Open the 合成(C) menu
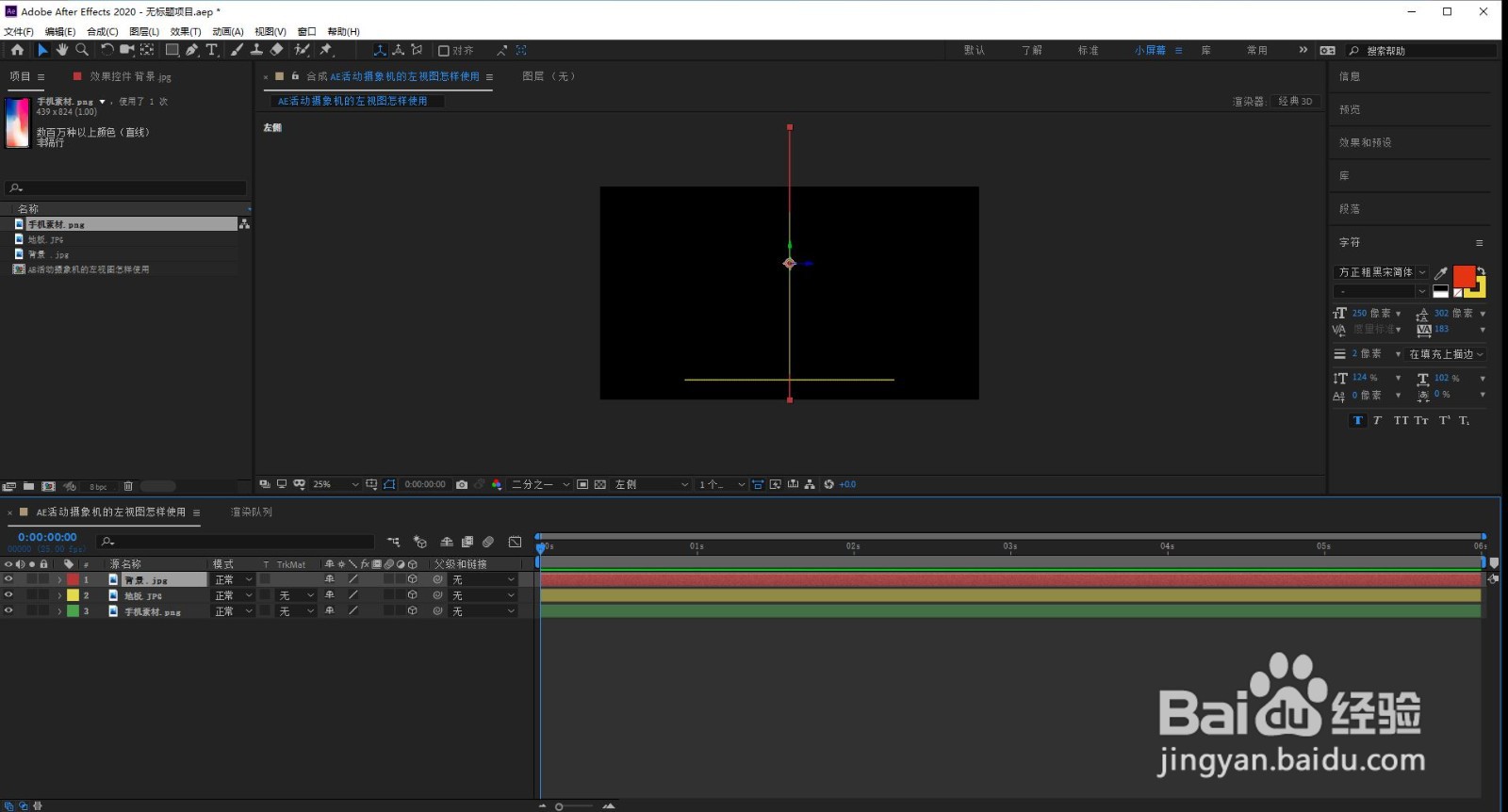Viewport: 1508px width, 812px height. tap(103, 31)
